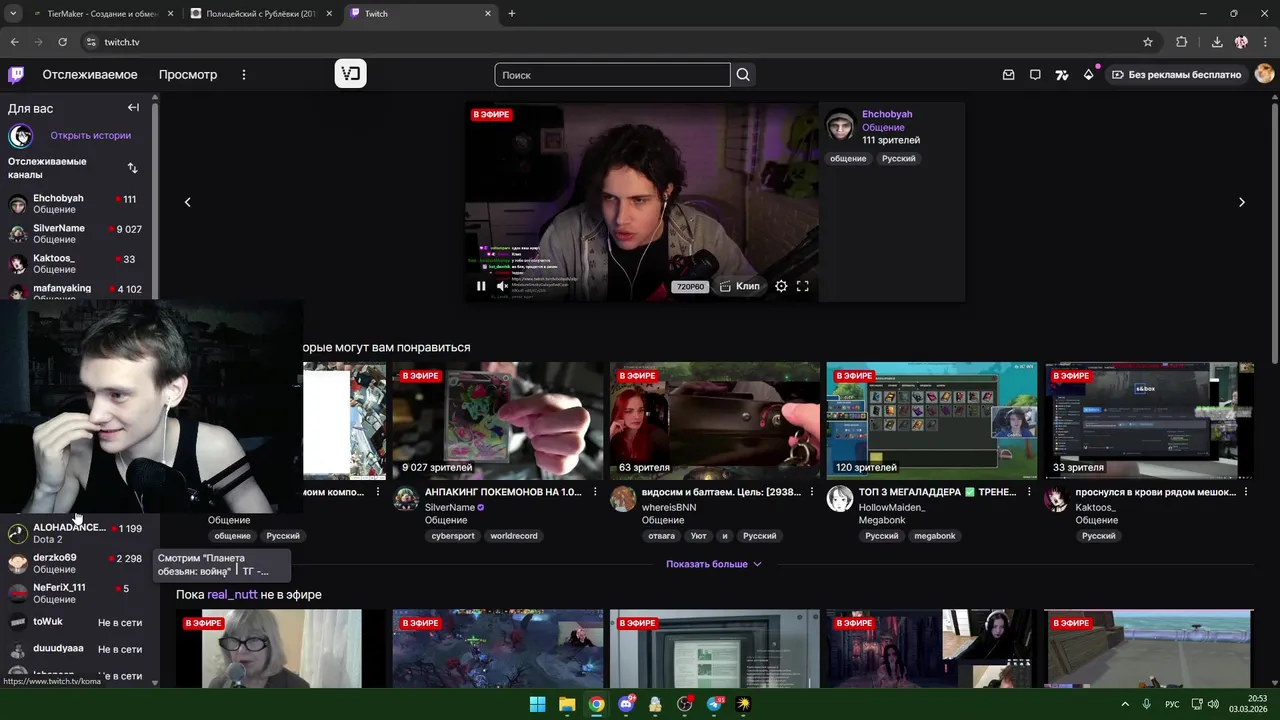Open the browser tab search dropdown
Screen dimensions: 1280x720
pos(13,14)
